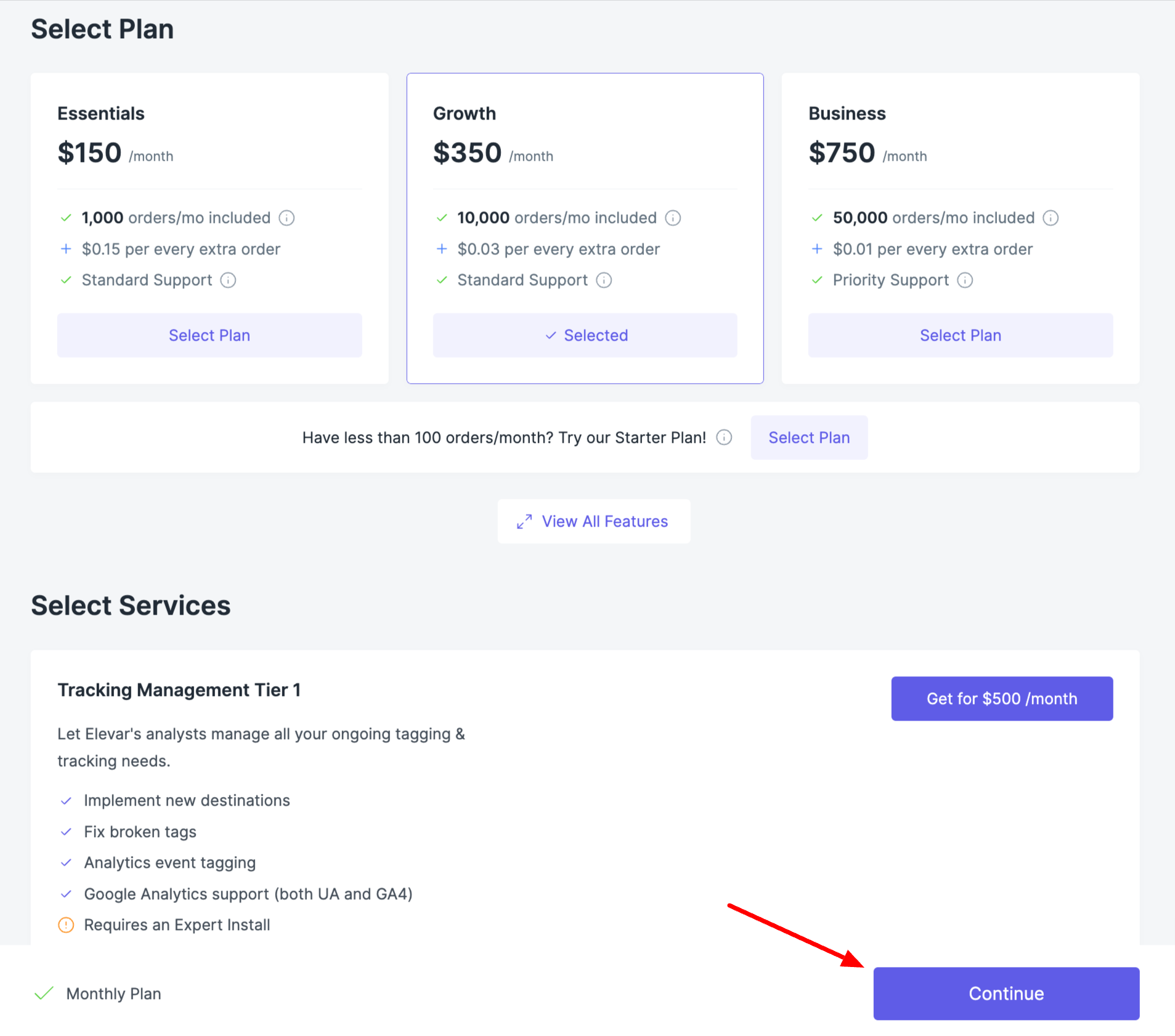Get Tracking Management for $500 /month

[x=1002, y=698]
